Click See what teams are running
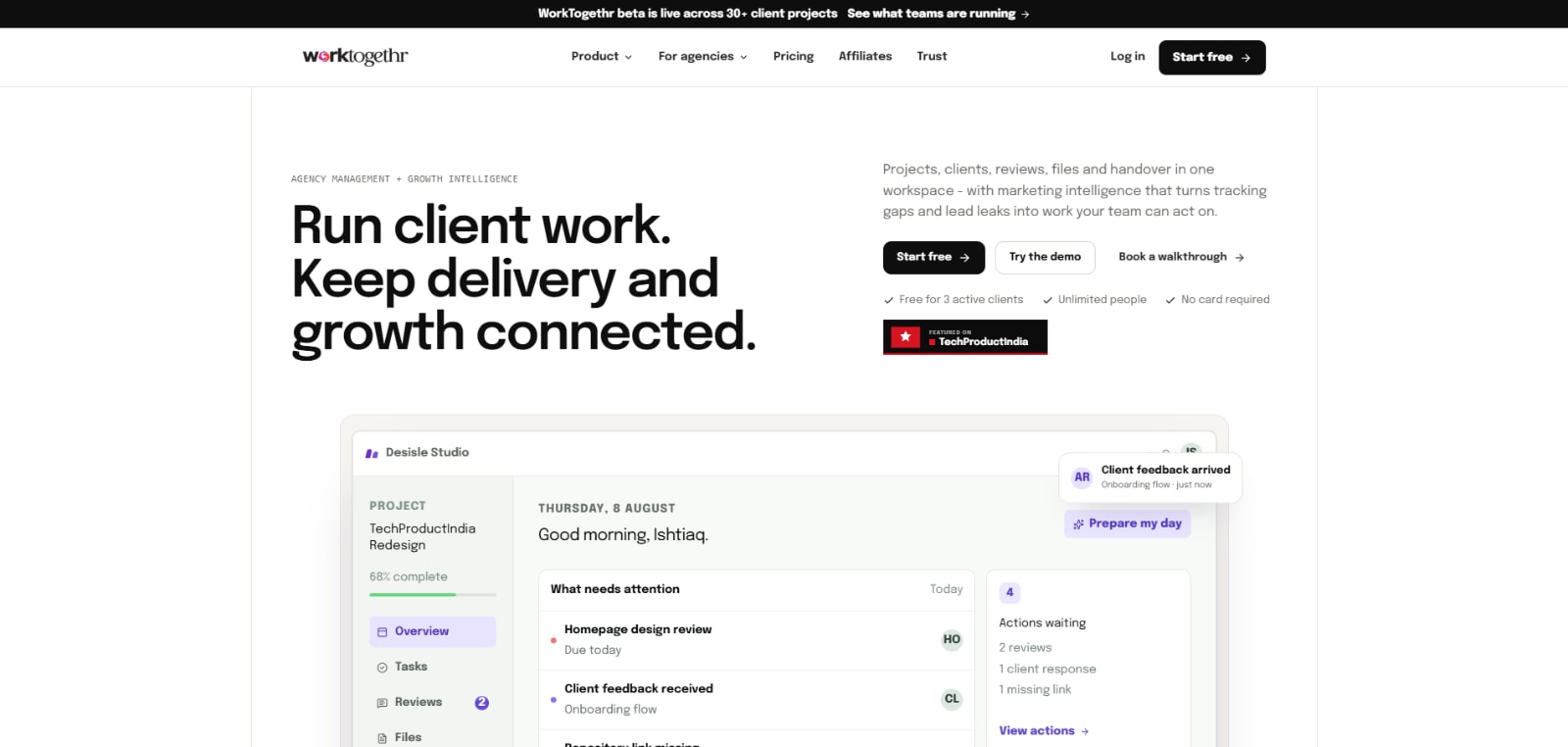Viewport: 1568px width, 747px height. 938,14
